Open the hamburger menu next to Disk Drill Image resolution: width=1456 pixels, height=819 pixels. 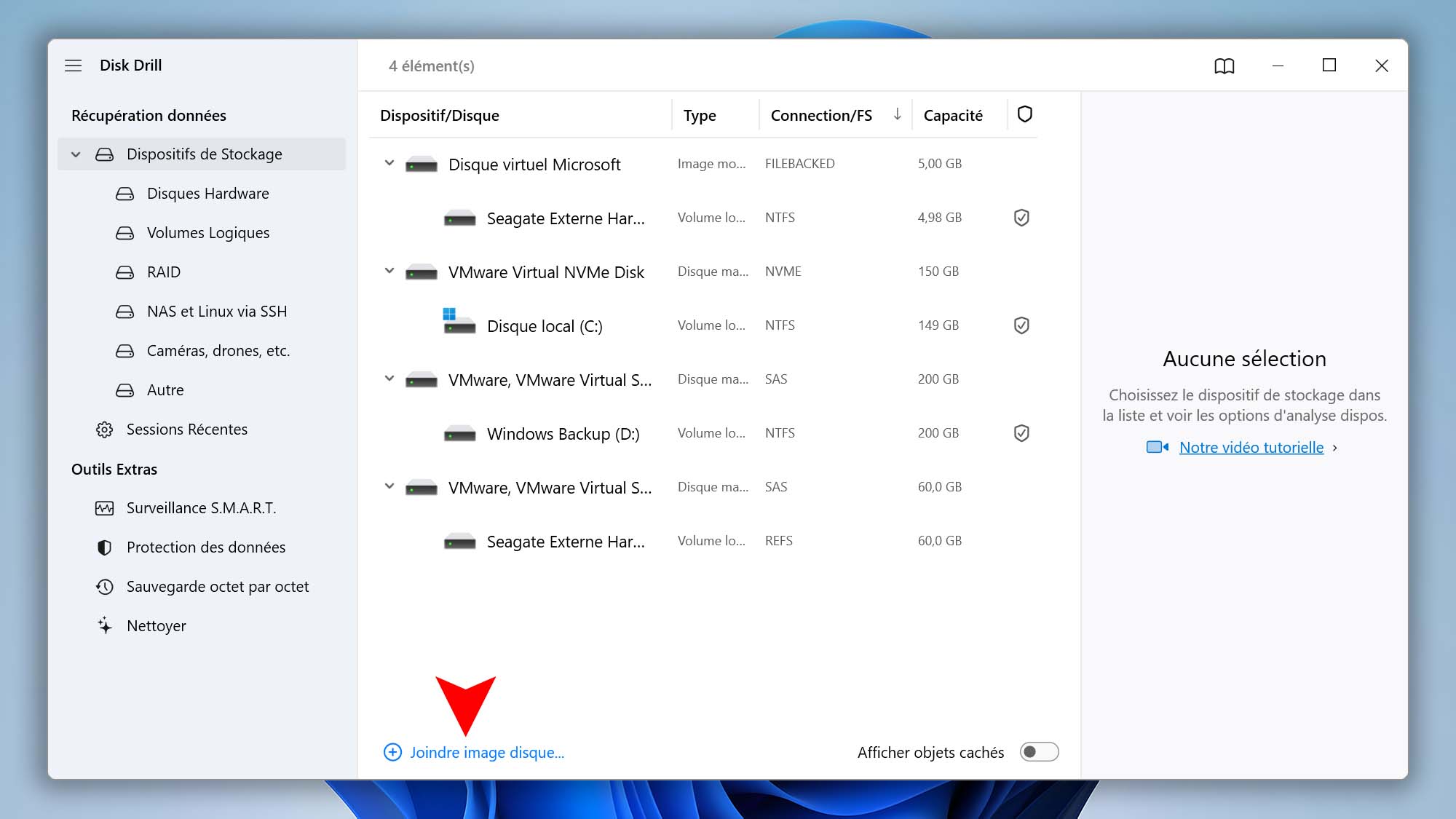point(74,66)
